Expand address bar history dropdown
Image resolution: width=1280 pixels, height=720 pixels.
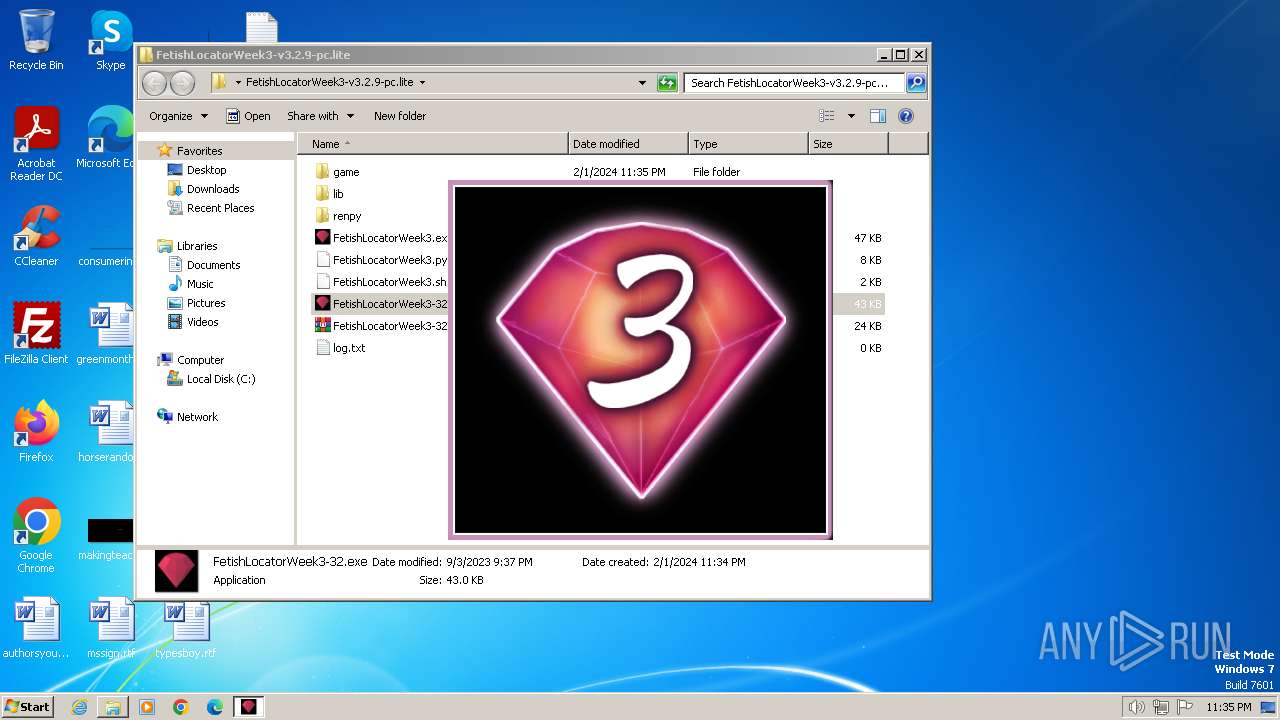pos(642,83)
